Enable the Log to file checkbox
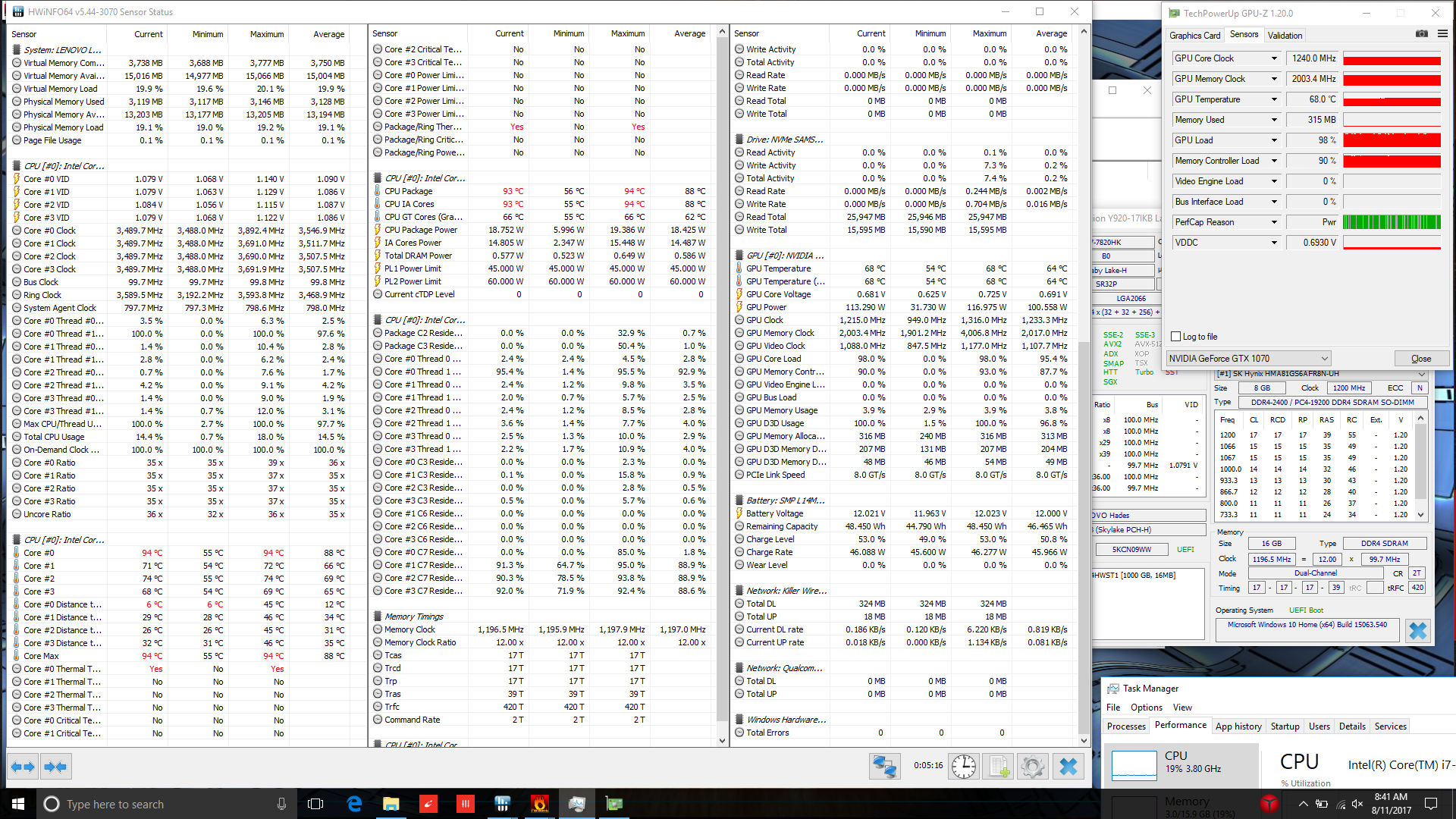The image size is (1456, 819). (x=1176, y=337)
